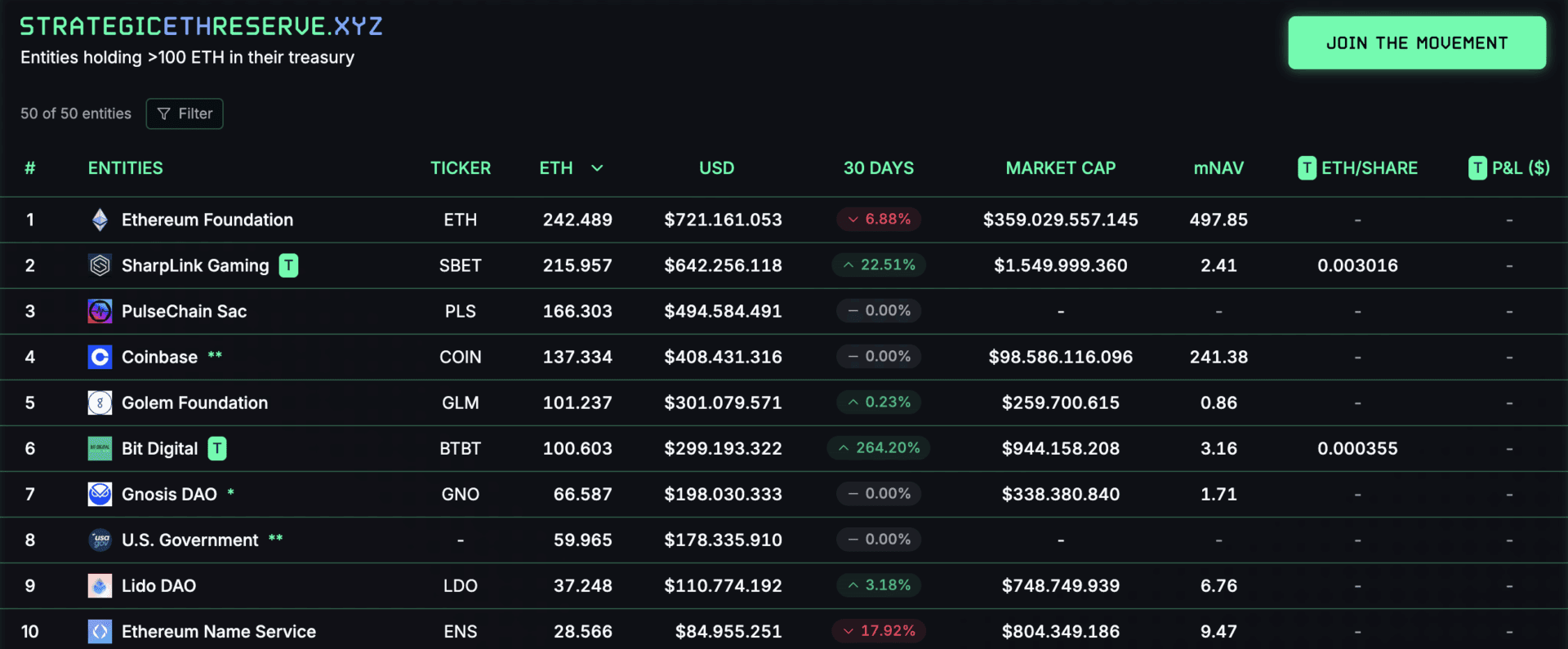Click the 9.47 mNAV value
The height and width of the screenshot is (649, 1568).
pos(1218,631)
